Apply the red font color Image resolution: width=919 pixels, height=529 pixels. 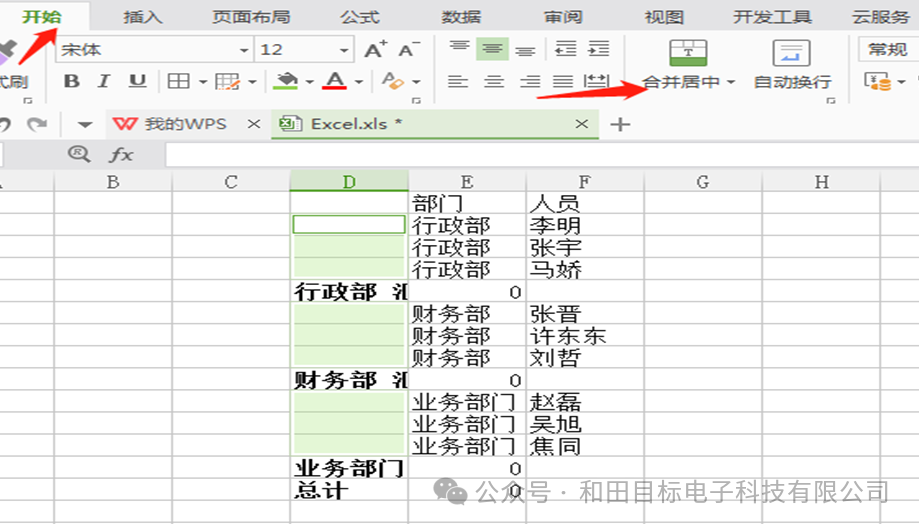(335, 81)
